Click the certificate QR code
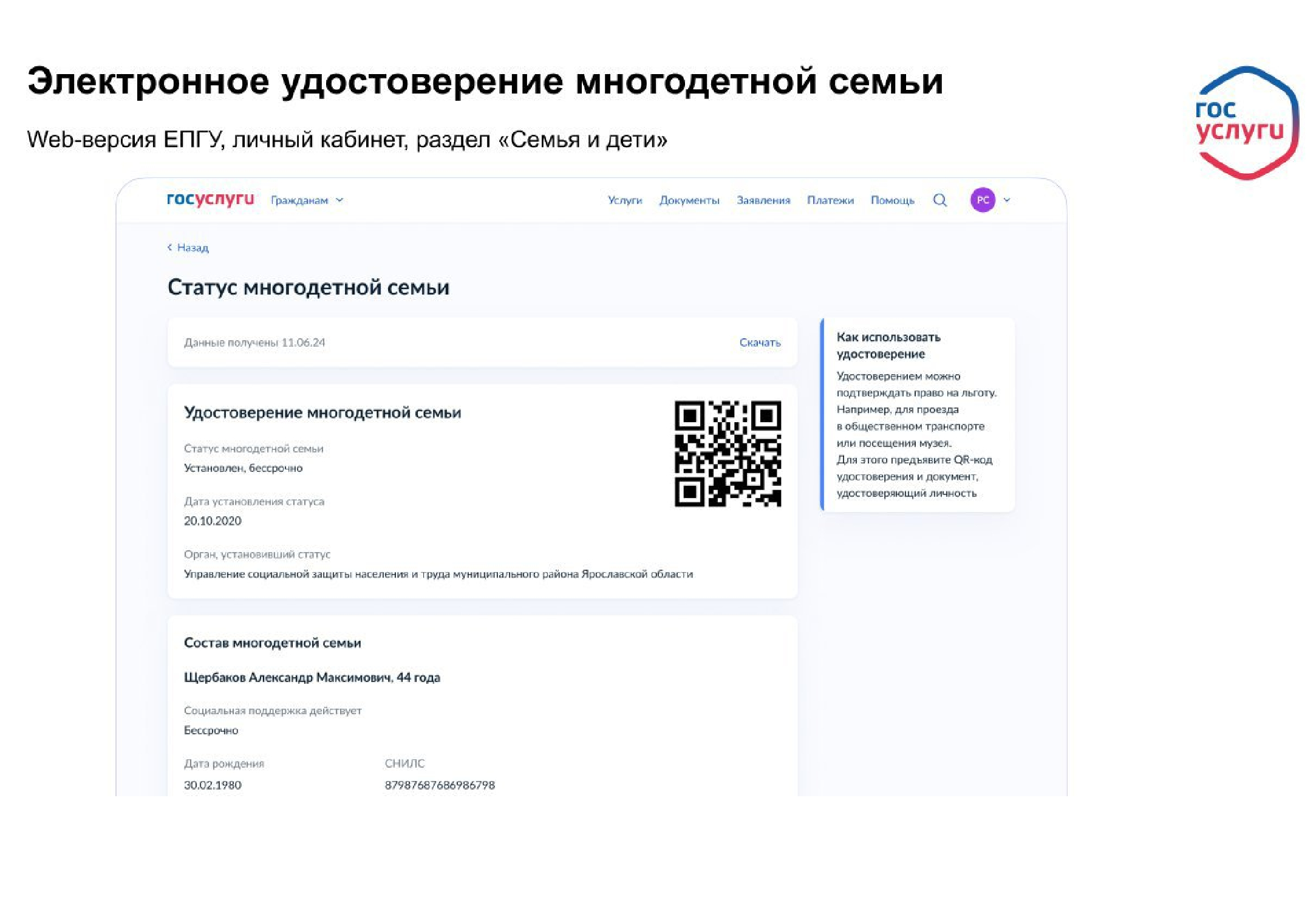 728,454
